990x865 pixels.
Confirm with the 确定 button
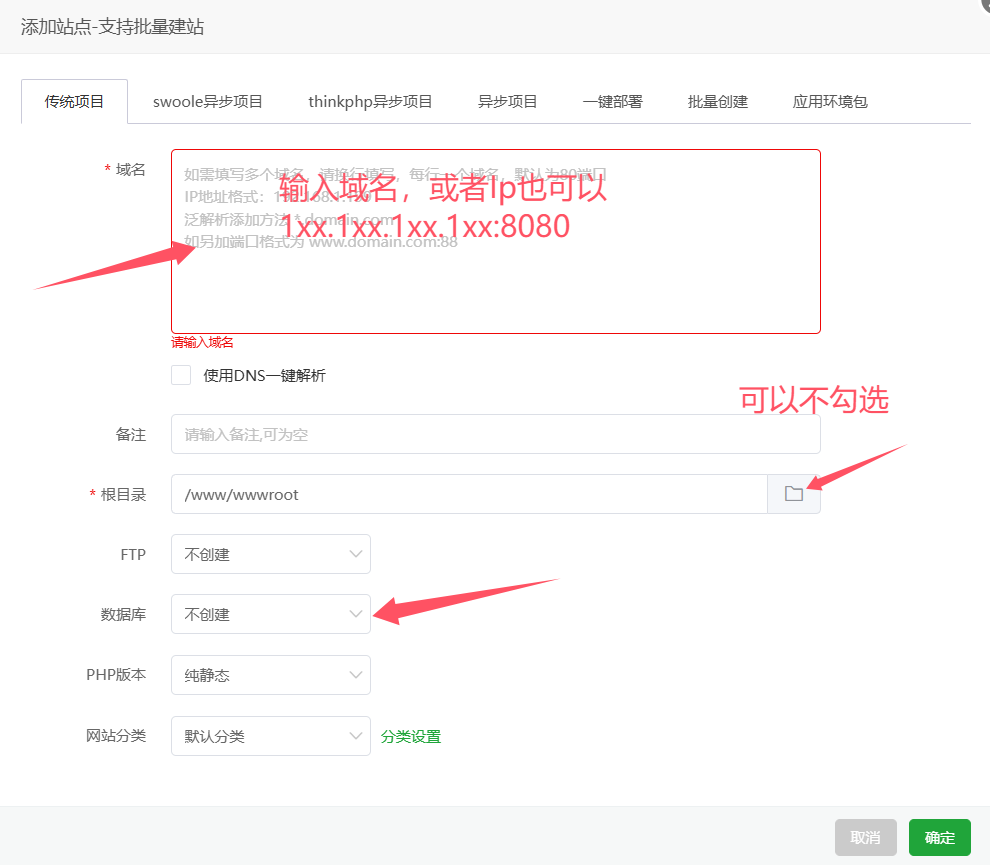pos(939,838)
